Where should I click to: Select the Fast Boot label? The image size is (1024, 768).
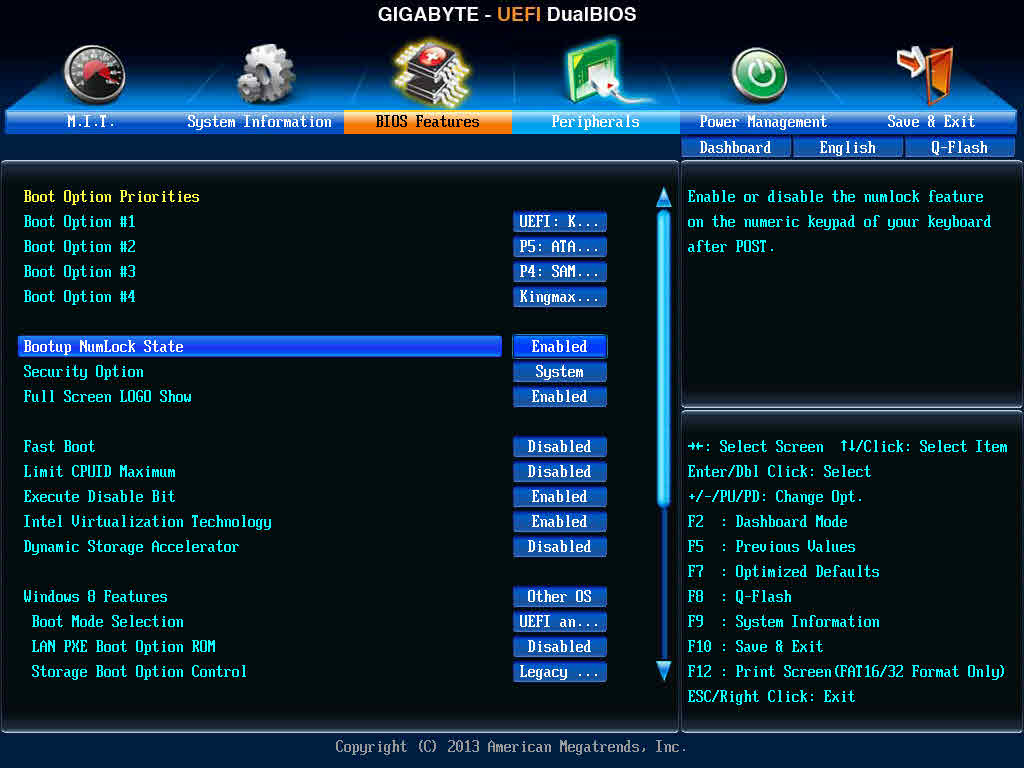point(59,447)
